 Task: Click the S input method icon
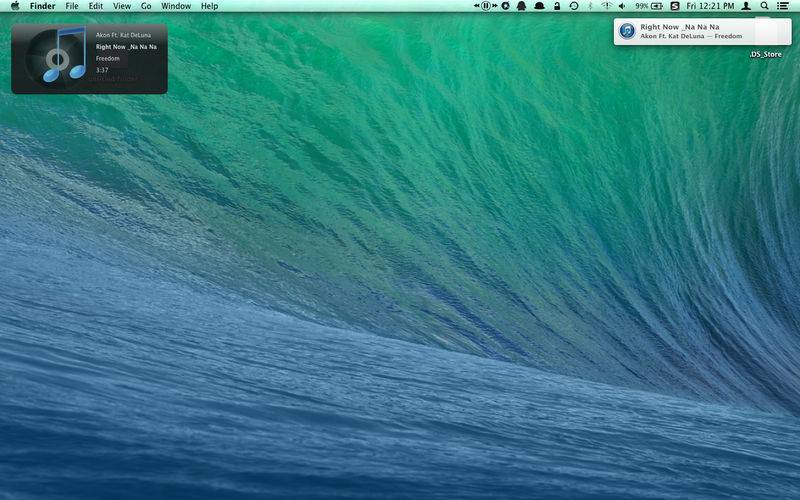[674, 6]
